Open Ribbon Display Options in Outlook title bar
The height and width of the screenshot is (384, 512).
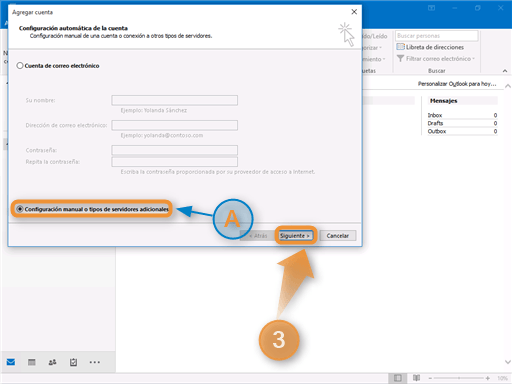pos(431,8)
